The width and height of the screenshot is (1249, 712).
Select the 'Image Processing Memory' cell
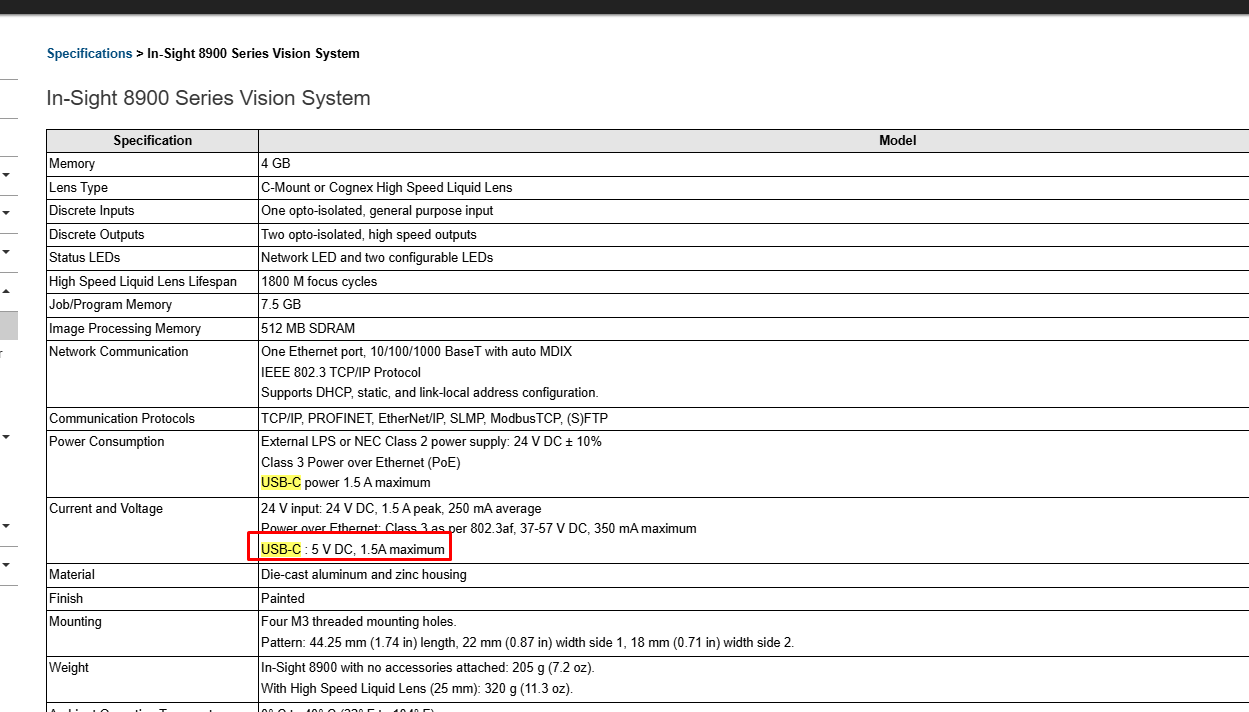click(x=152, y=328)
